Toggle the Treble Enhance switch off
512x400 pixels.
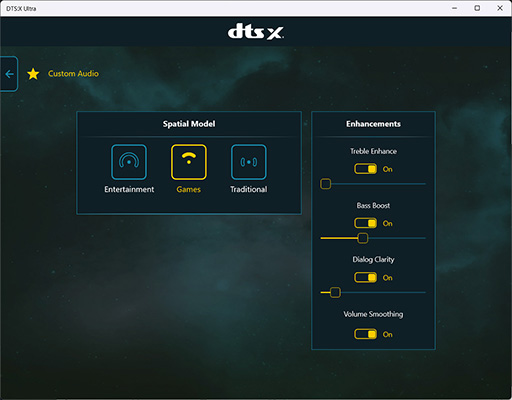tap(365, 169)
